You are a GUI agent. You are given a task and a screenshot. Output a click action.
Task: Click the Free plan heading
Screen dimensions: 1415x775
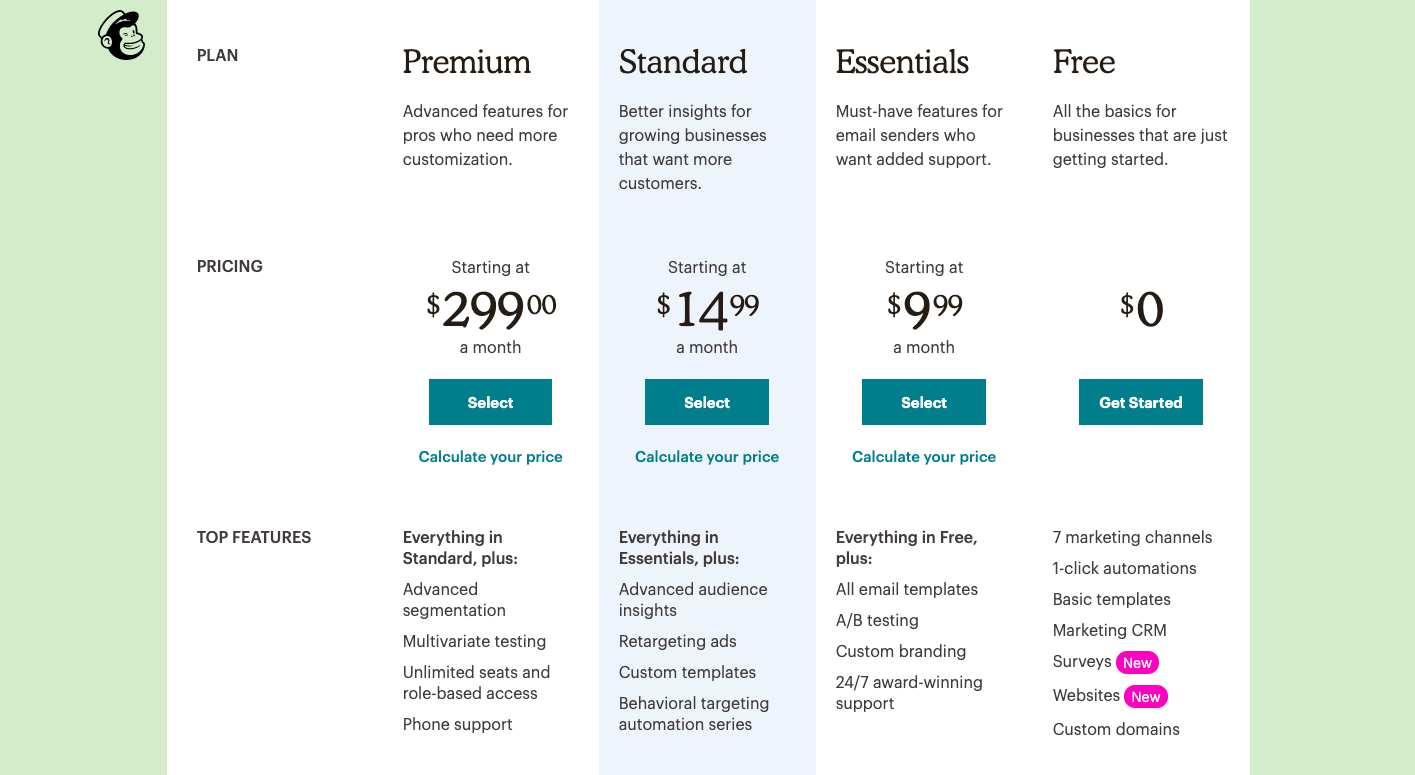coord(1083,62)
